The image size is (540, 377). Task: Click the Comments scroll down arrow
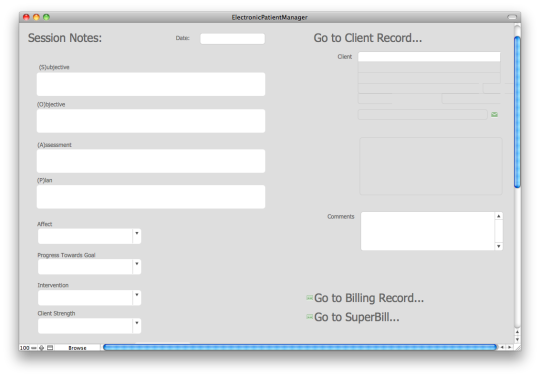[499, 246]
